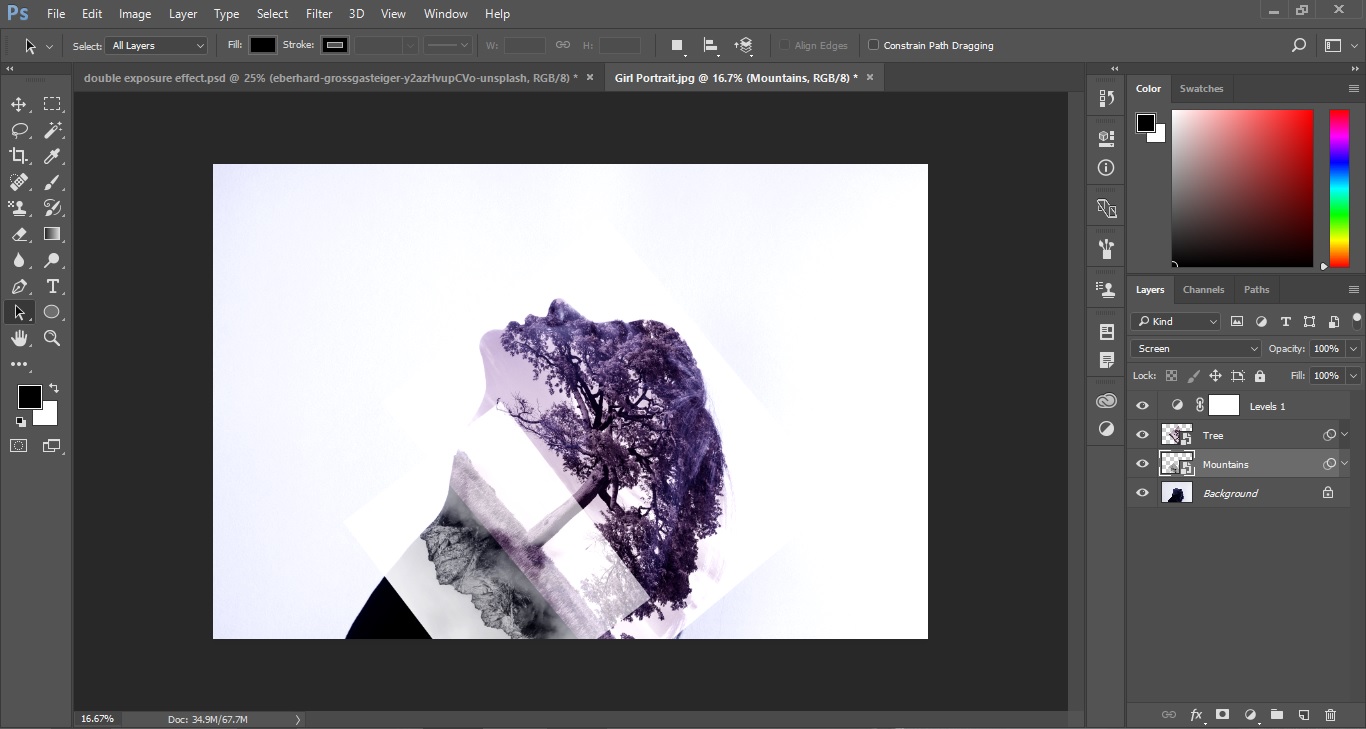This screenshot has width=1366, height=729.
Task: Hide the Tree layer
Action: pyautogui.click(x=1142, y=434)
